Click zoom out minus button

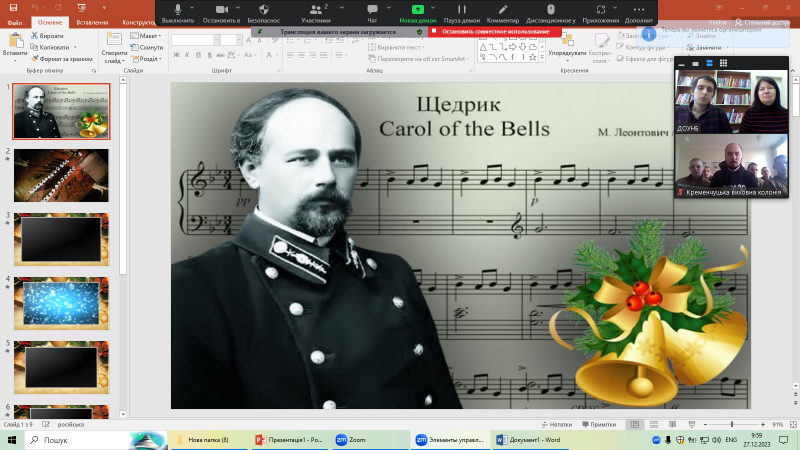pyautogui.click(x=705, y=424)
